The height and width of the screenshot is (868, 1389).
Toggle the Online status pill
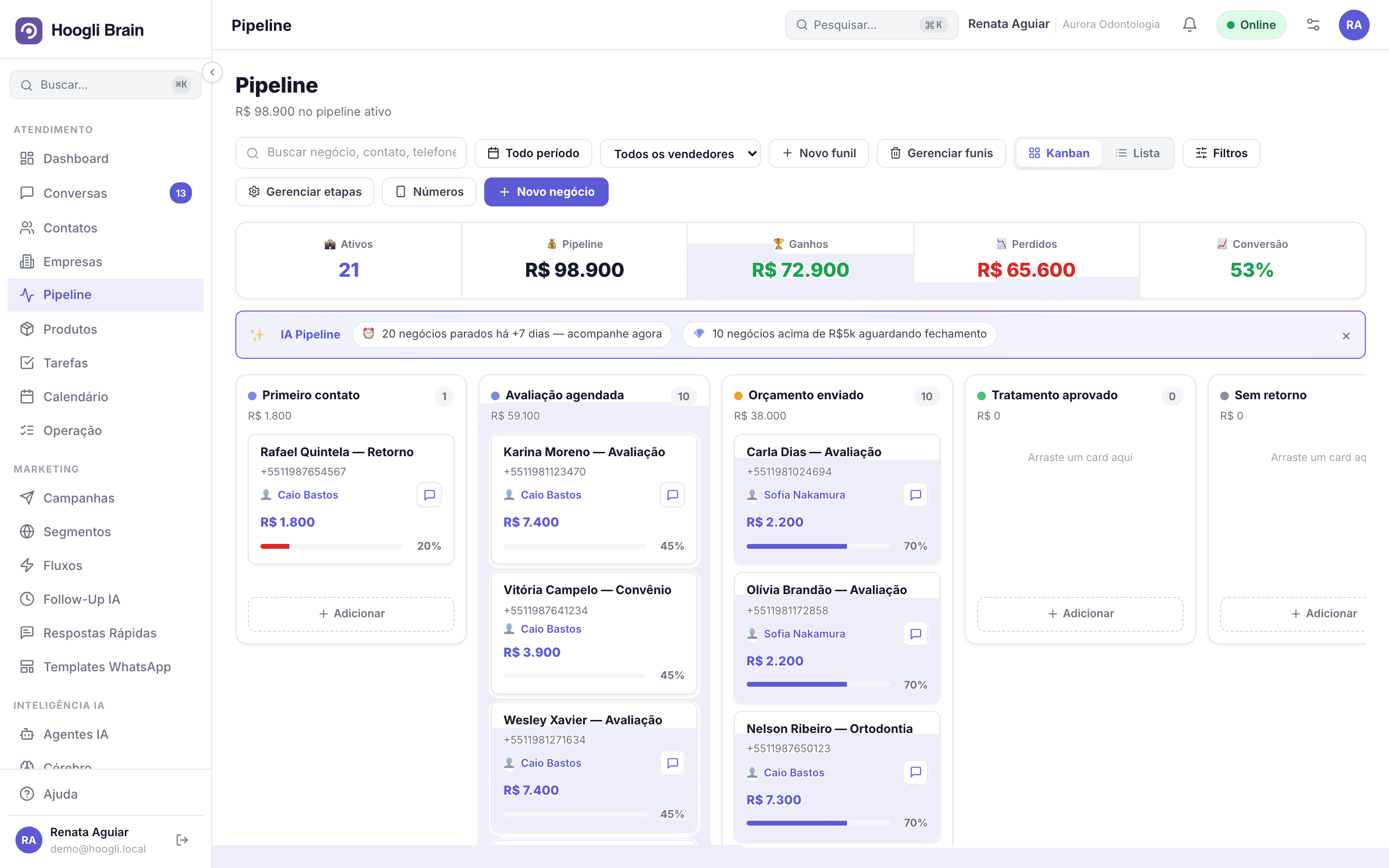tap(1251, 25)
